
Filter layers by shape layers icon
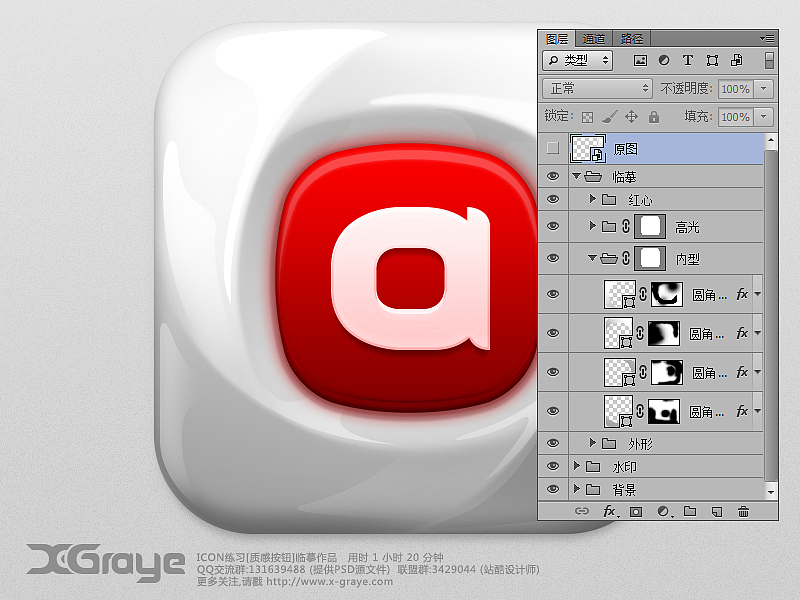(x=712, y=61)
